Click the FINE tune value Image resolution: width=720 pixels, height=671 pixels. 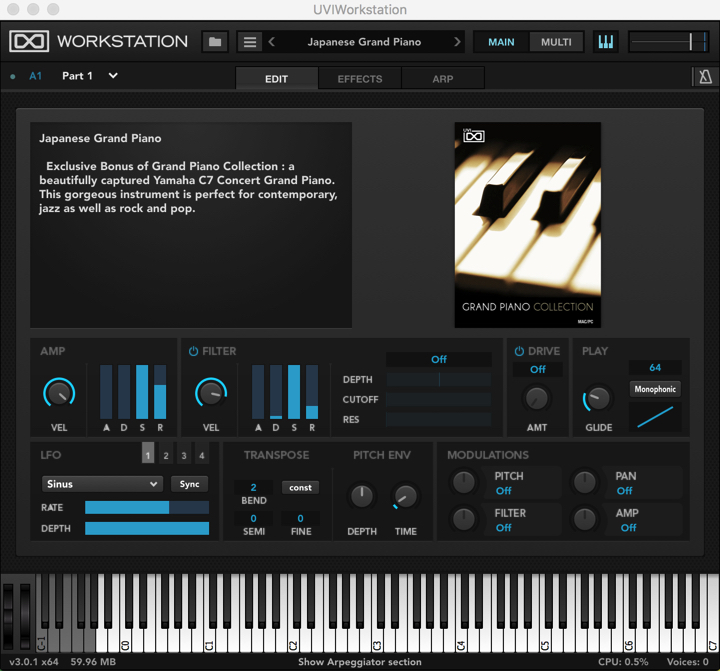(300, 519)
